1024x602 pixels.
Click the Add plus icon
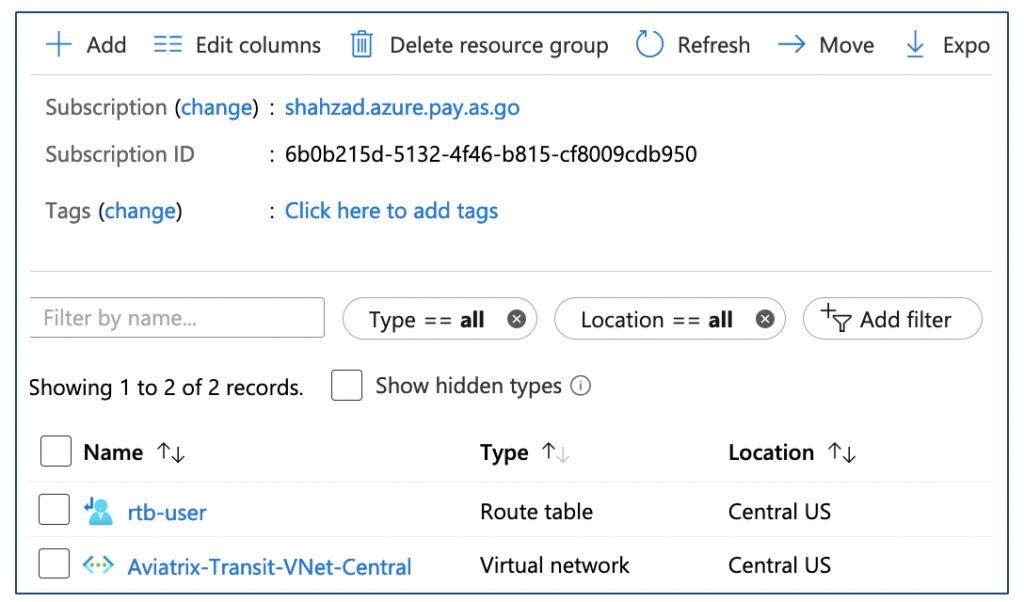[59, 44]
